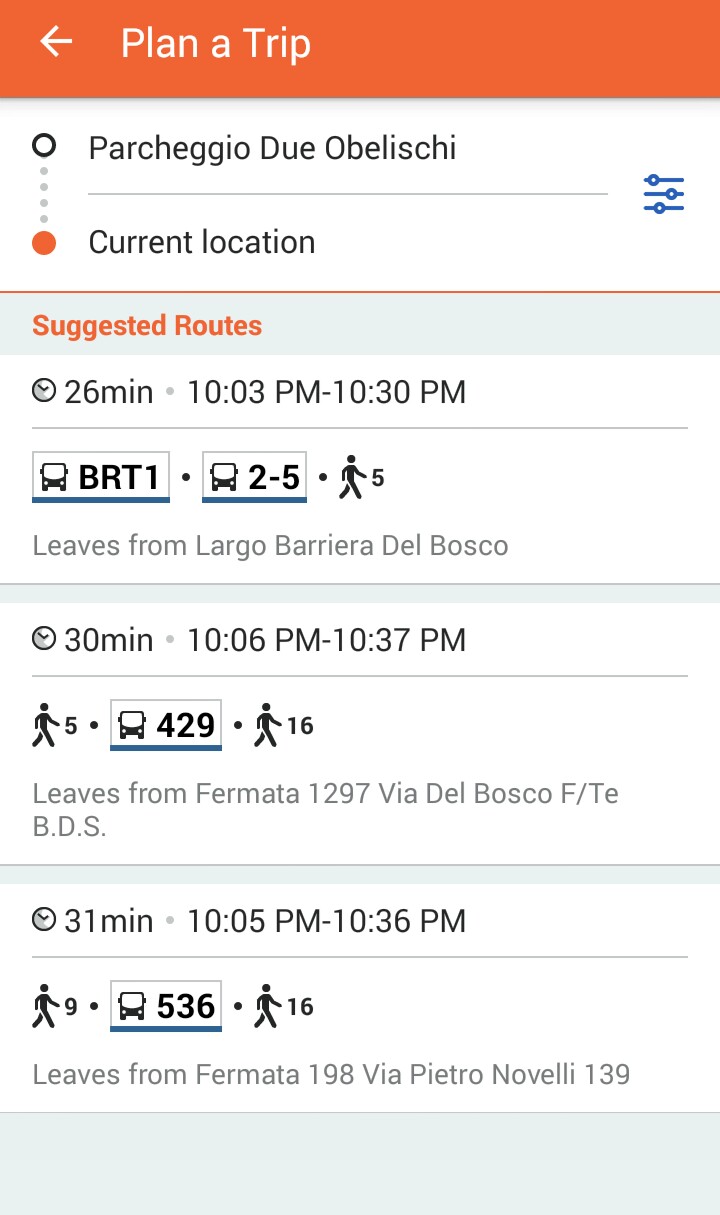The image size is (720, 1215).
Task: Tap clock icon of 31min route
Action: click(44, 920)
